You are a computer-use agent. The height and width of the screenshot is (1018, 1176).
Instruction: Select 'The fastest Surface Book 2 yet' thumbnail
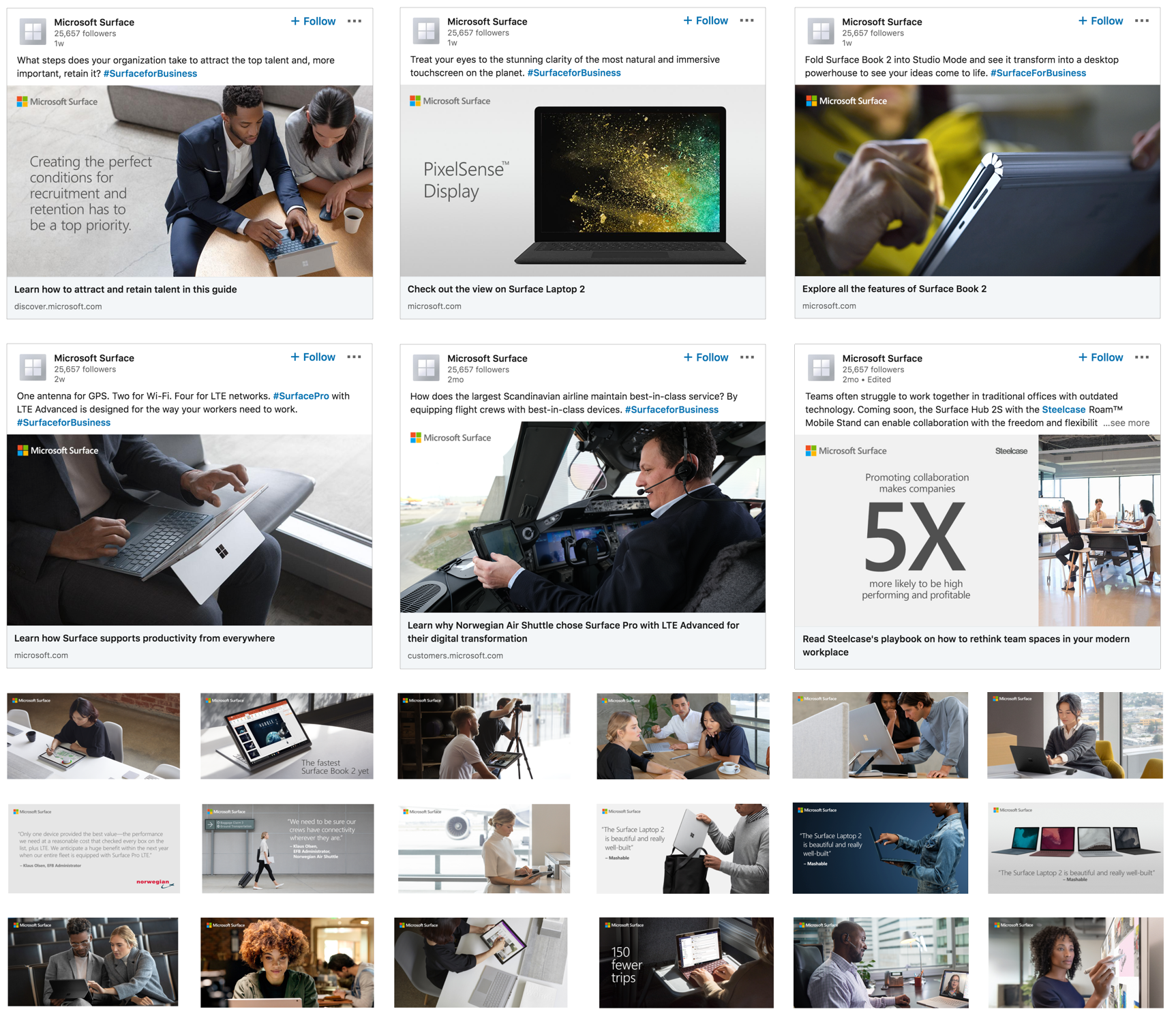click(x=287, y=736)
